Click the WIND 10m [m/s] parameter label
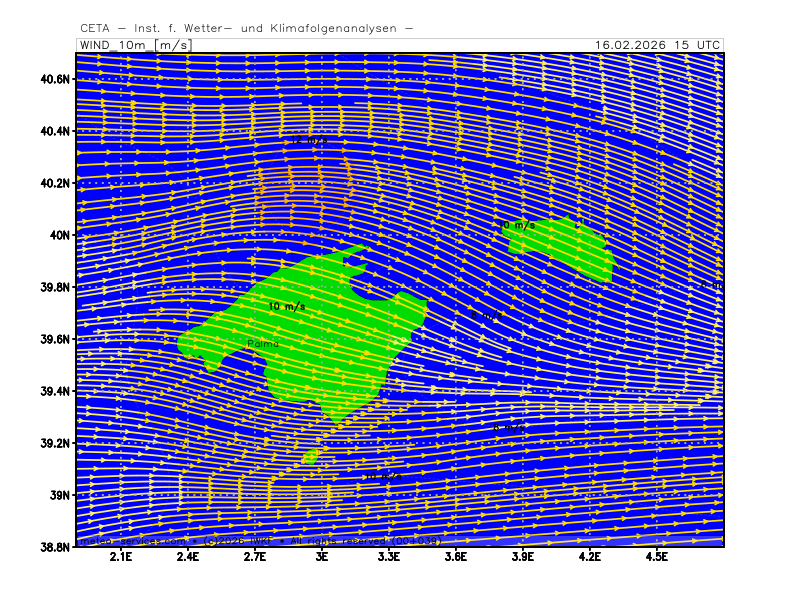 133,45
